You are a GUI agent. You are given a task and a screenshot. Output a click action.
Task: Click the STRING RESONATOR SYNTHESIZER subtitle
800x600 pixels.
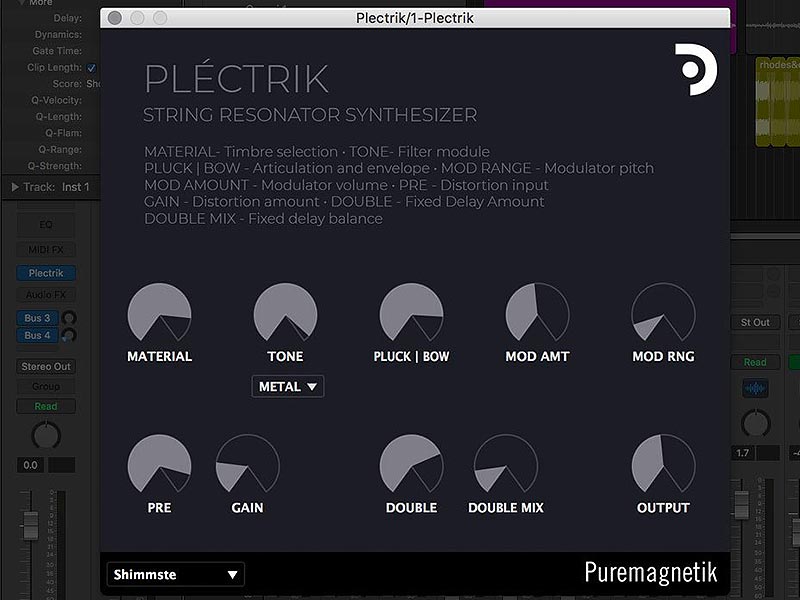point(310,115)
